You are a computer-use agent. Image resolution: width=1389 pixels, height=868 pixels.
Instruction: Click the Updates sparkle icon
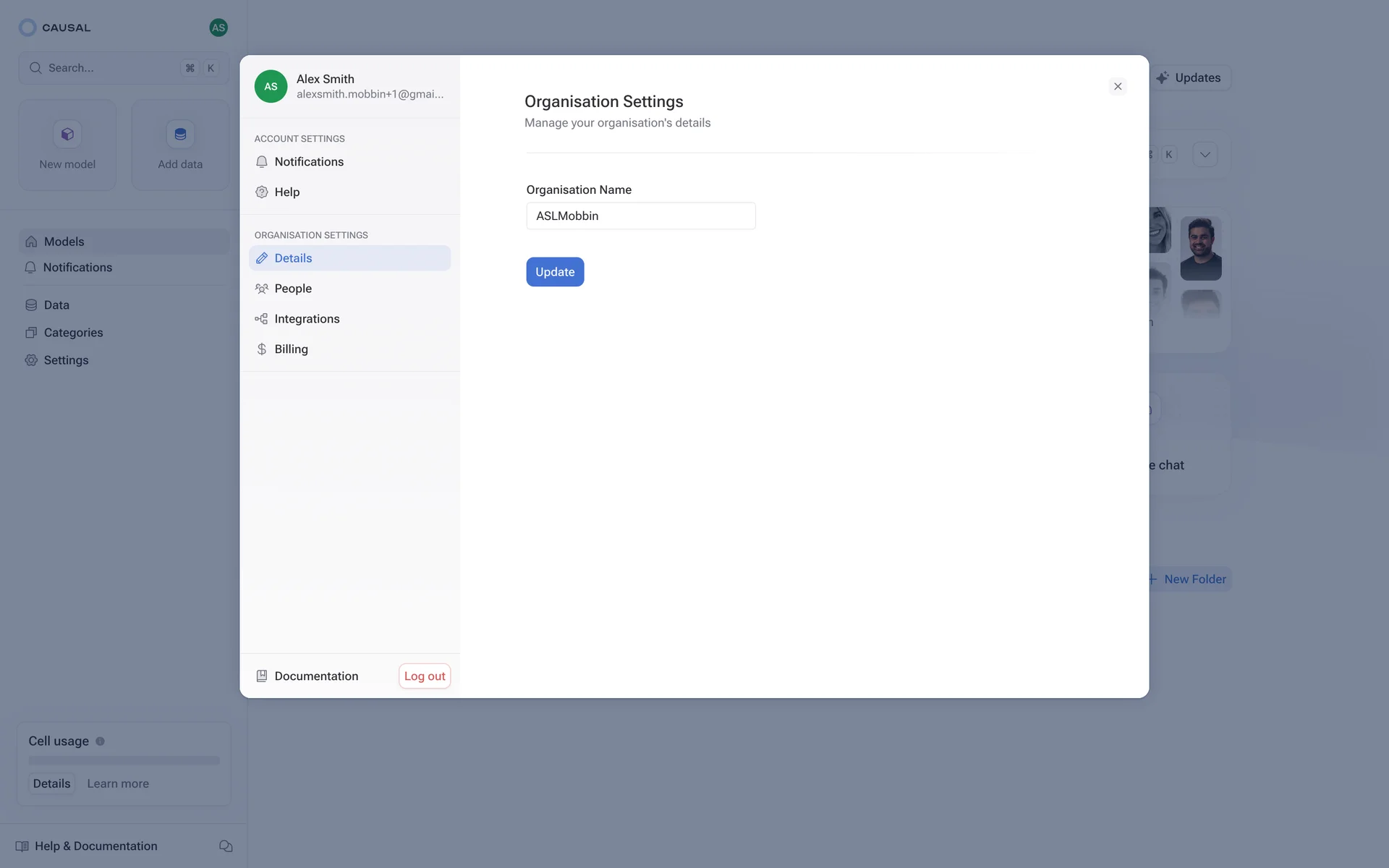pos(1163,78)
